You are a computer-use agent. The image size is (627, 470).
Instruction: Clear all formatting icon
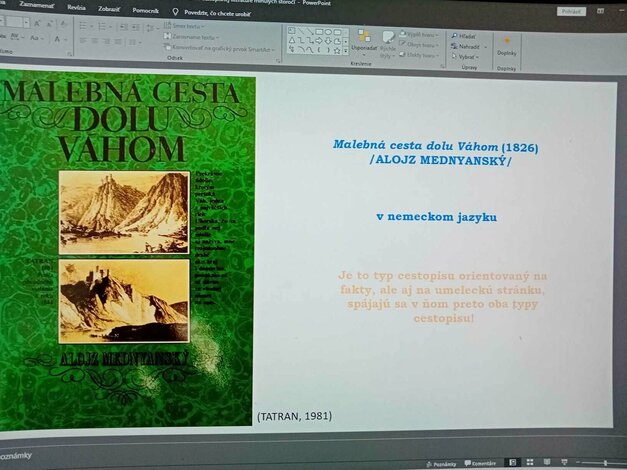point(63,24)
